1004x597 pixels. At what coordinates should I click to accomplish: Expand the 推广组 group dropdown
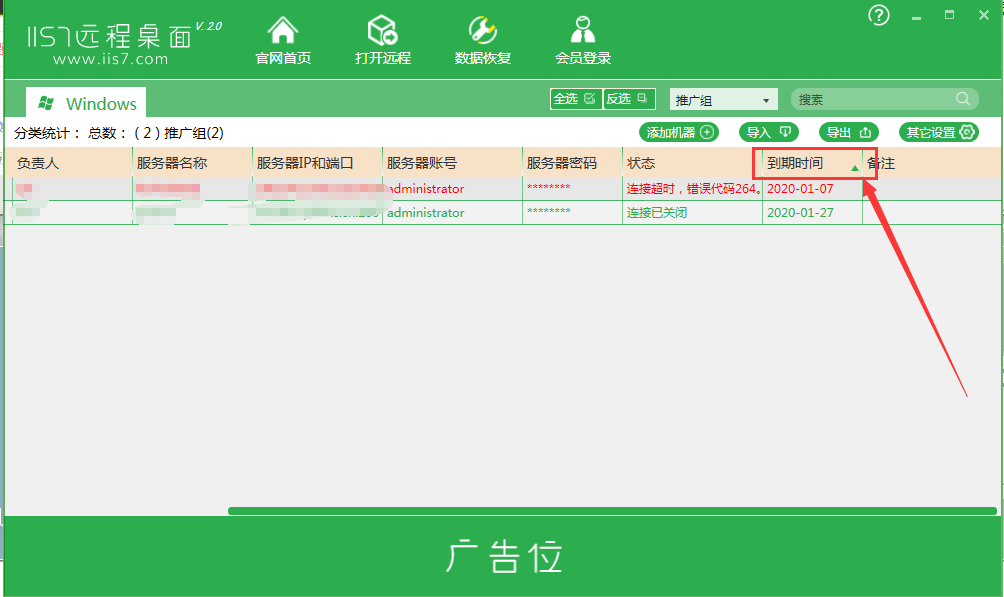[x=723, y=100]
